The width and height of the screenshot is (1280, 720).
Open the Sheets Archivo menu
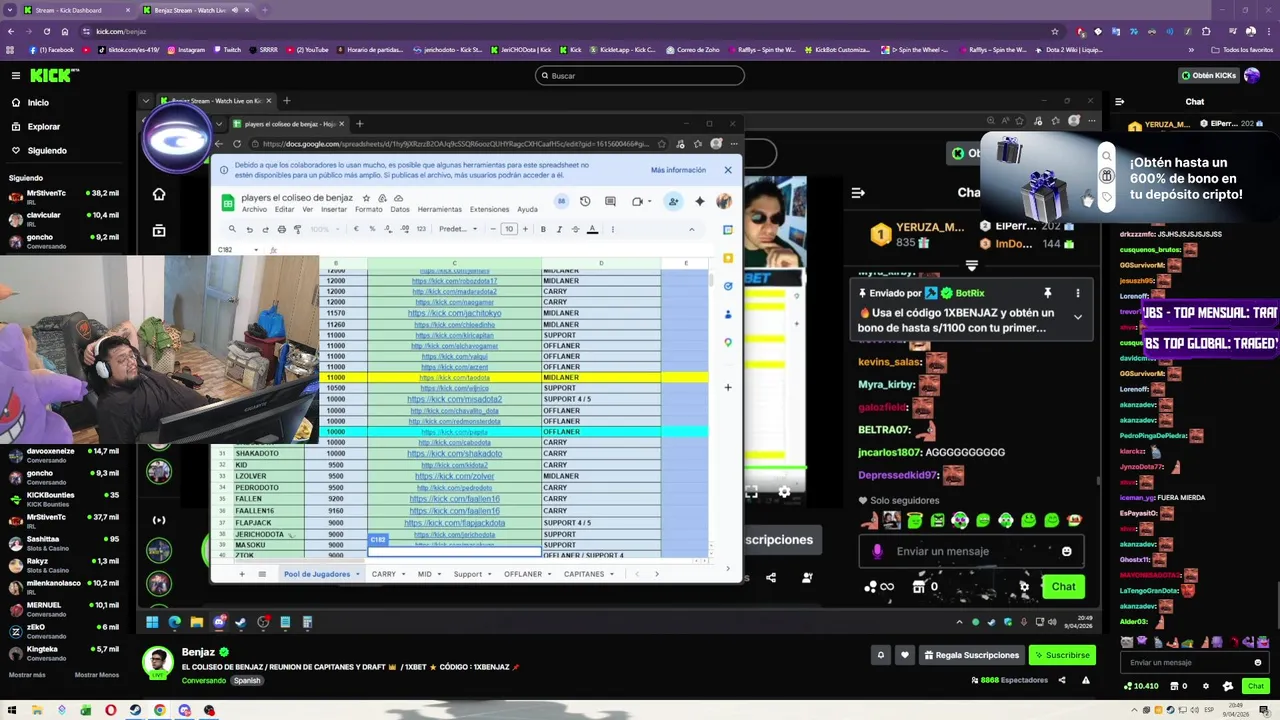click(x=254, y=210)
